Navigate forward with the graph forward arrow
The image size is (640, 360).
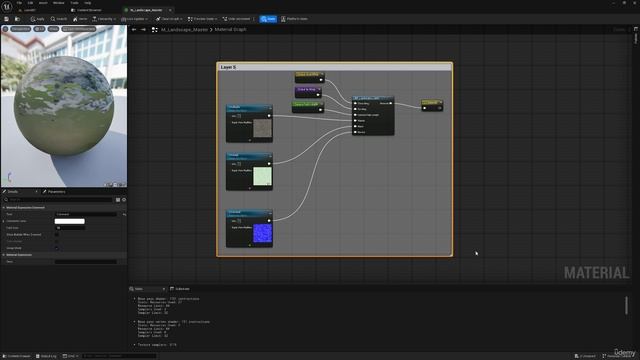pyautogui.click(x=143, y=29)
